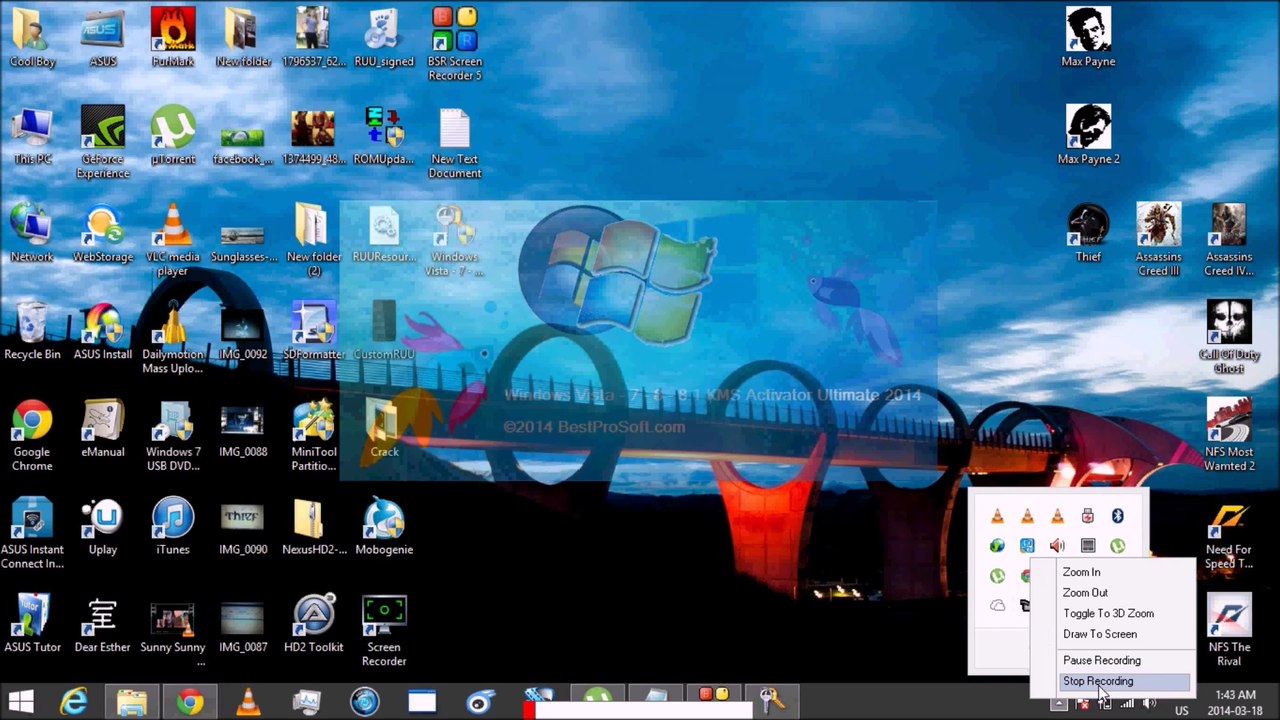The width and height of the screenshot is (1280, 720).
Task: Select the IMG_0087 image thumbnail
Action: [243, 623]
